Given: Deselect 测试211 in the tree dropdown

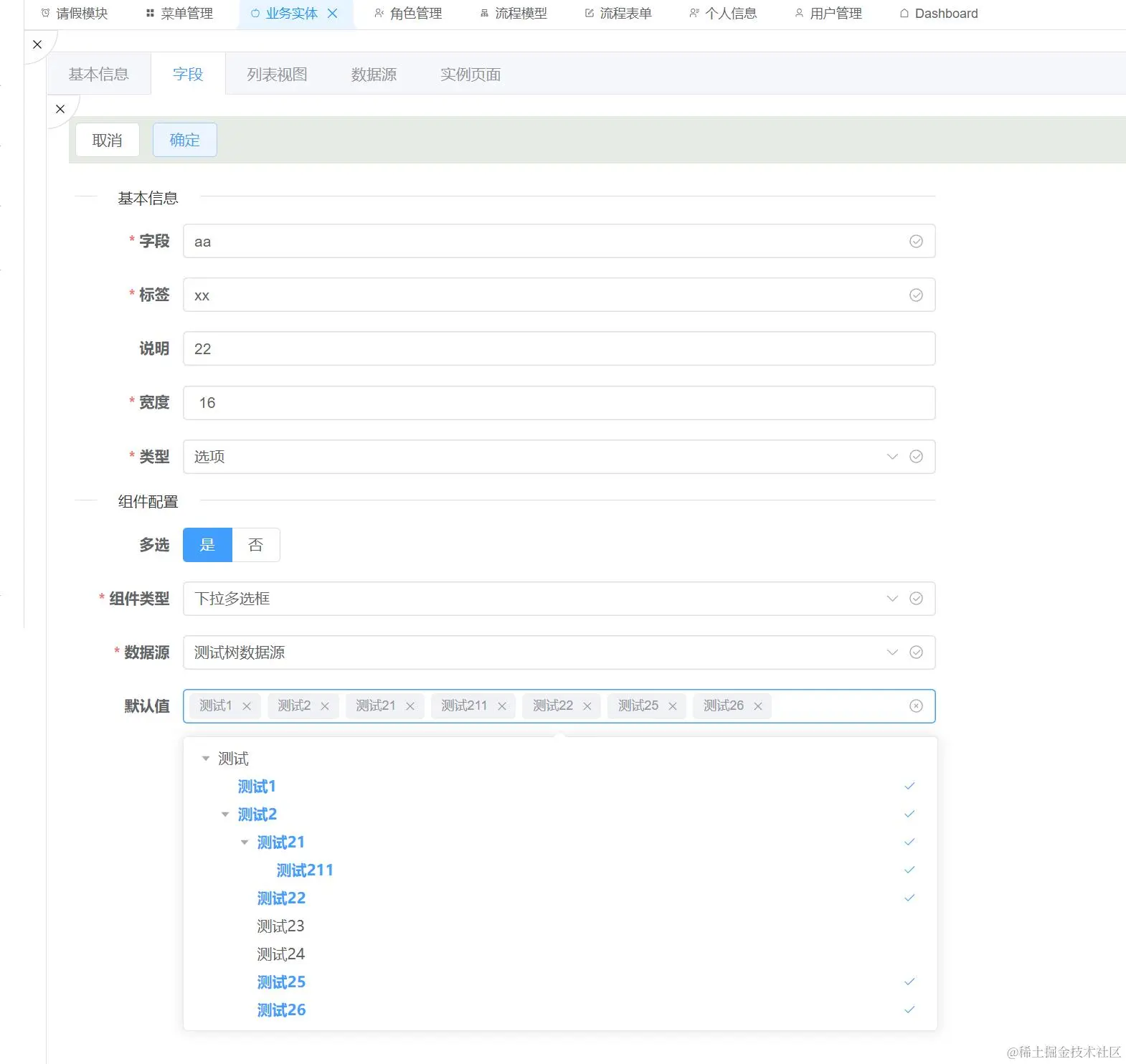Looking at the screenshot, I should point(305,870).
